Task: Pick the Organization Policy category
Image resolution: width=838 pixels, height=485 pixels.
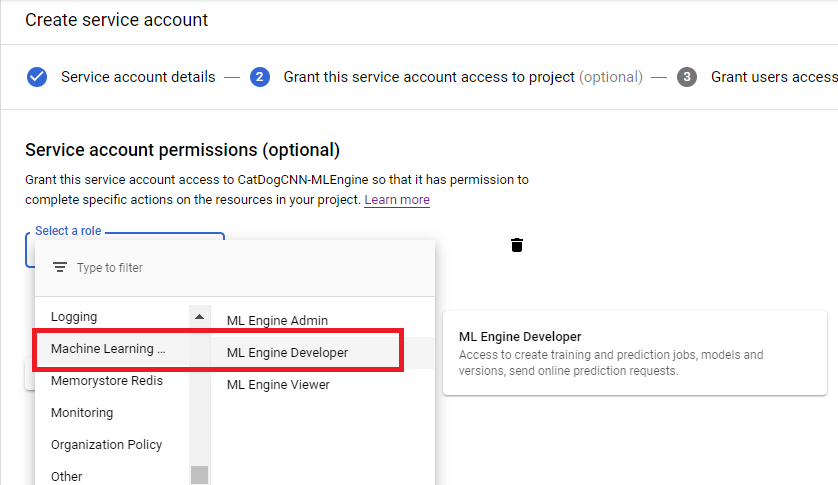Action: 106,445
